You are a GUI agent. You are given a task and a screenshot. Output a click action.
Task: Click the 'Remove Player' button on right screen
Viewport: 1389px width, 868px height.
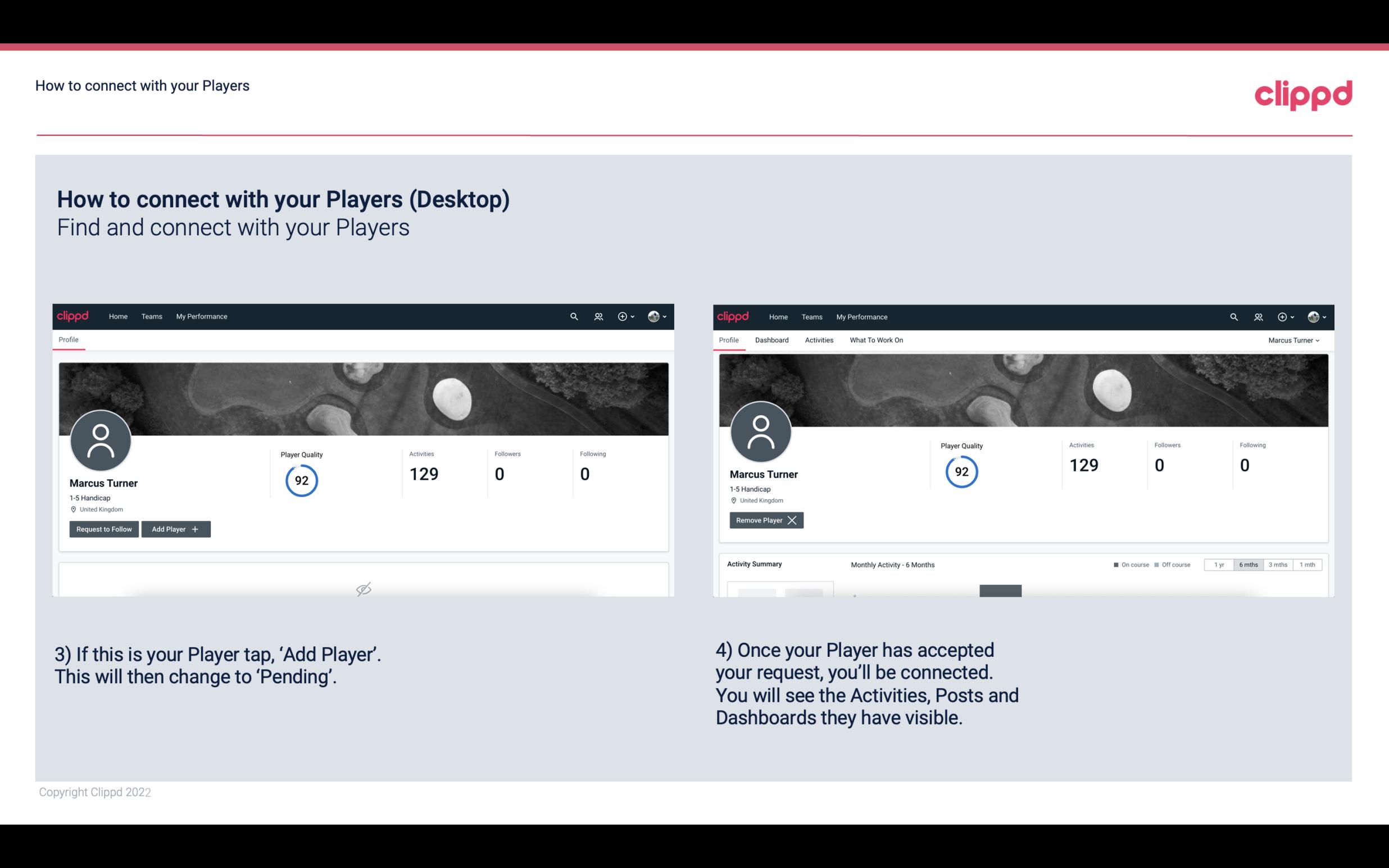pos(765,520)
